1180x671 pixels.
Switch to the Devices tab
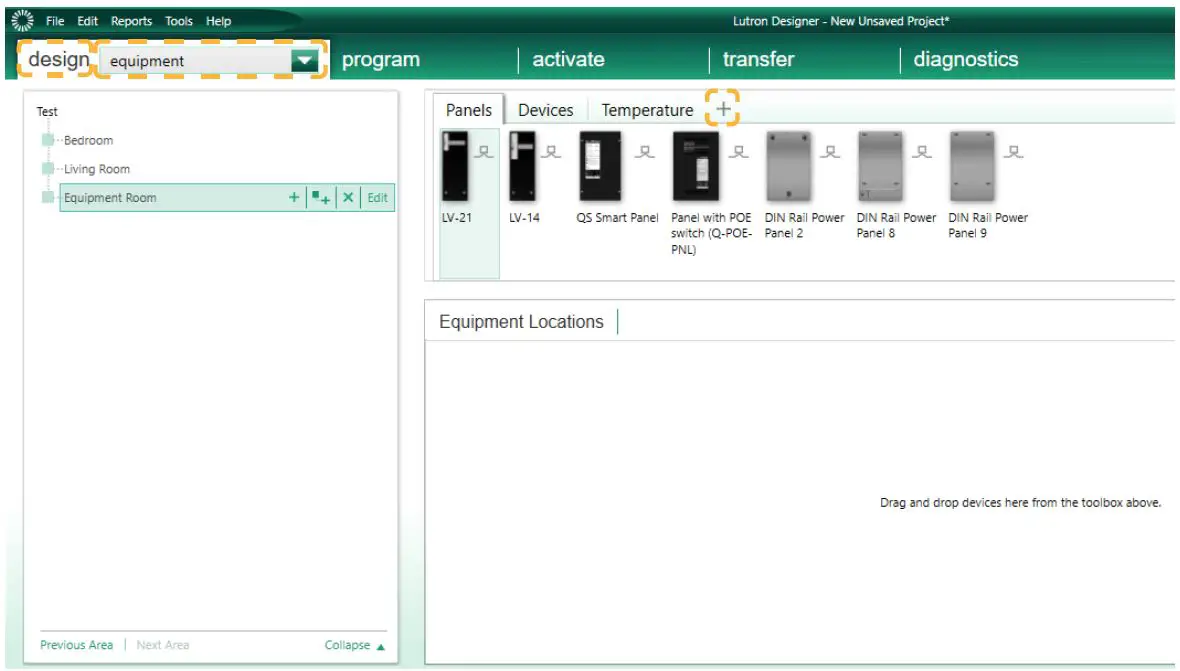545,110
